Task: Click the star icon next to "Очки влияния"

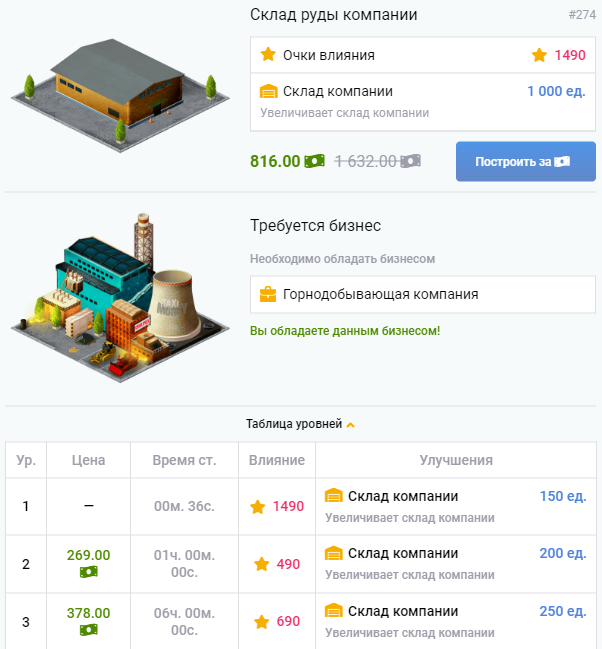Action: 268,55
